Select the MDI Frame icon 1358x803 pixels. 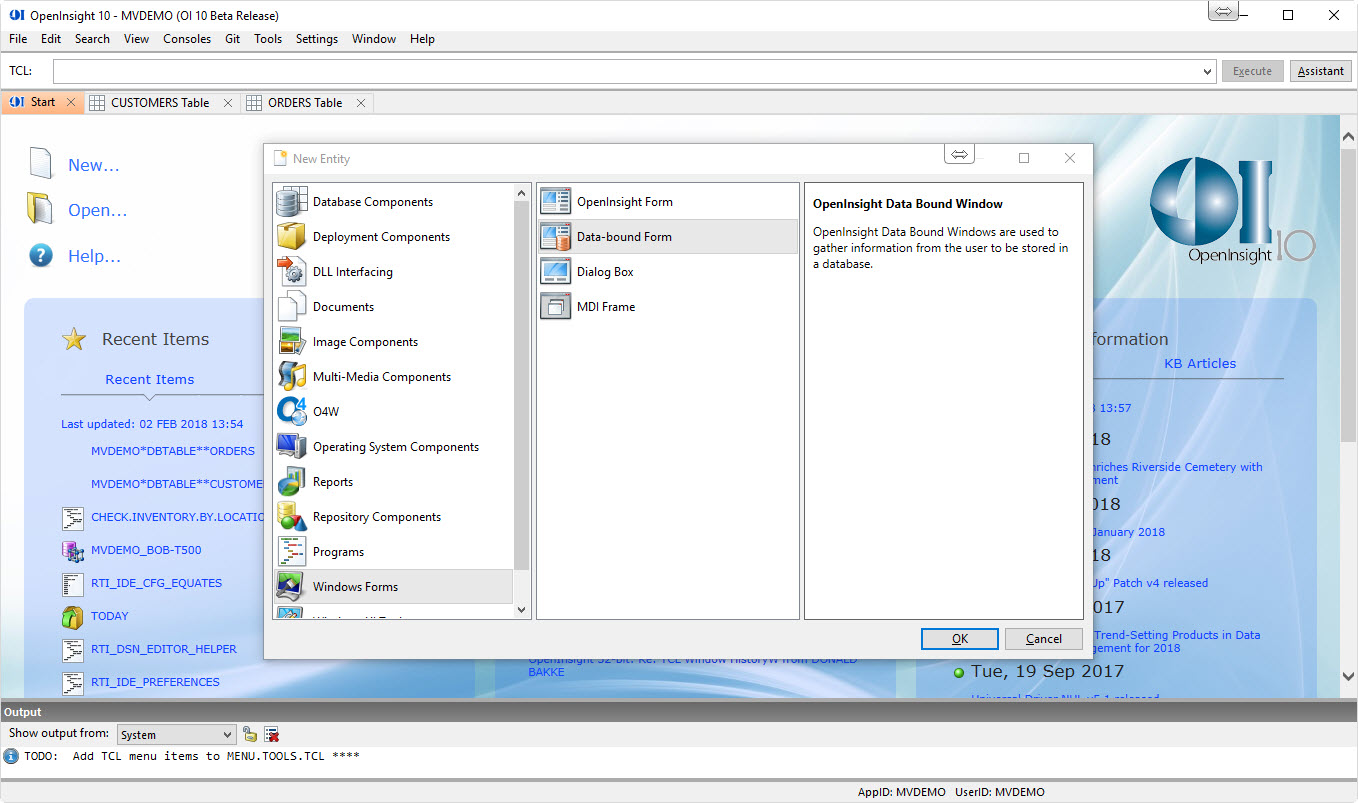[555, 307]
